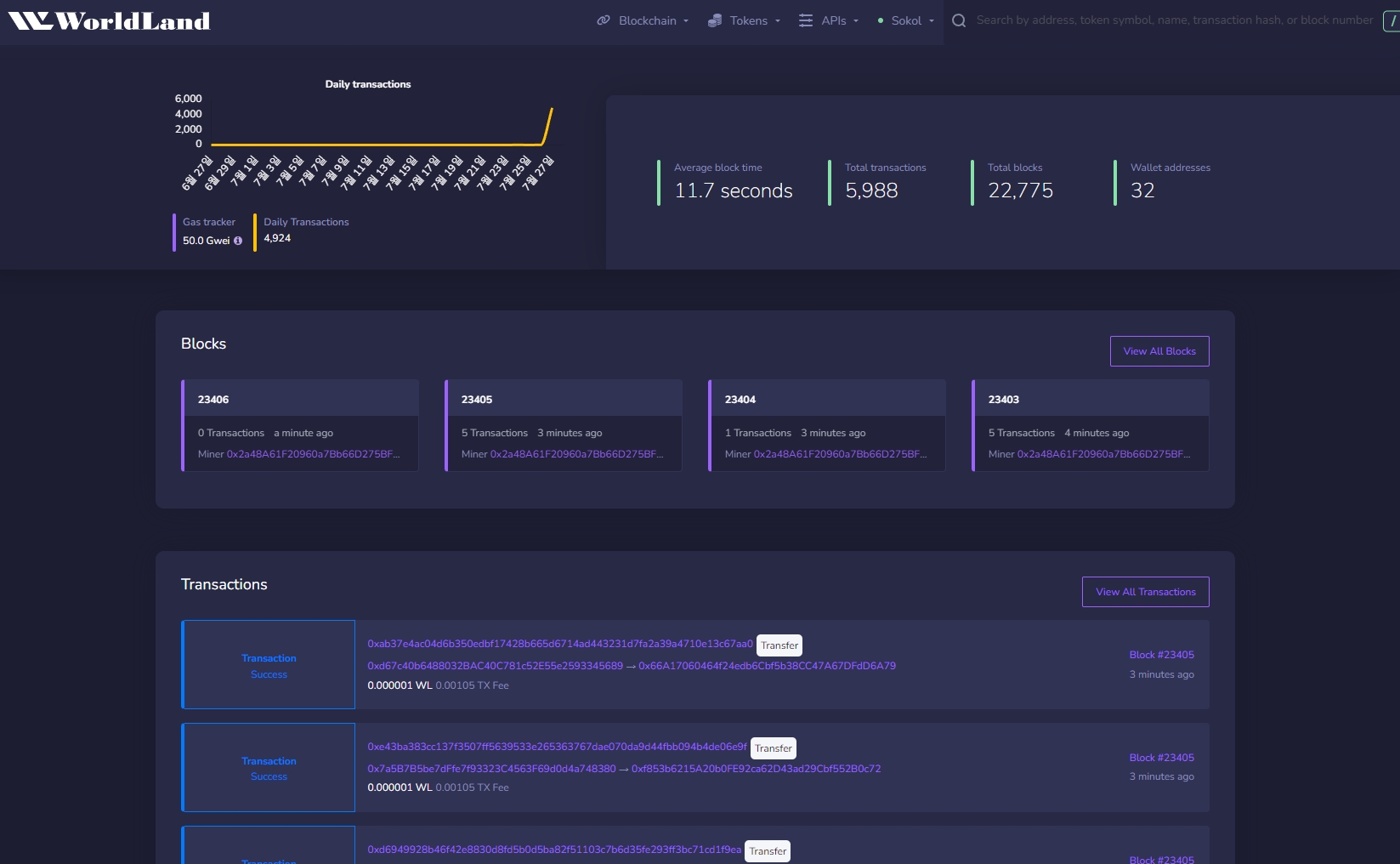This screenshot has height=864, width=1400.
Task: Click the Gas tracker info icon
Action: click(x=238, y=241)
